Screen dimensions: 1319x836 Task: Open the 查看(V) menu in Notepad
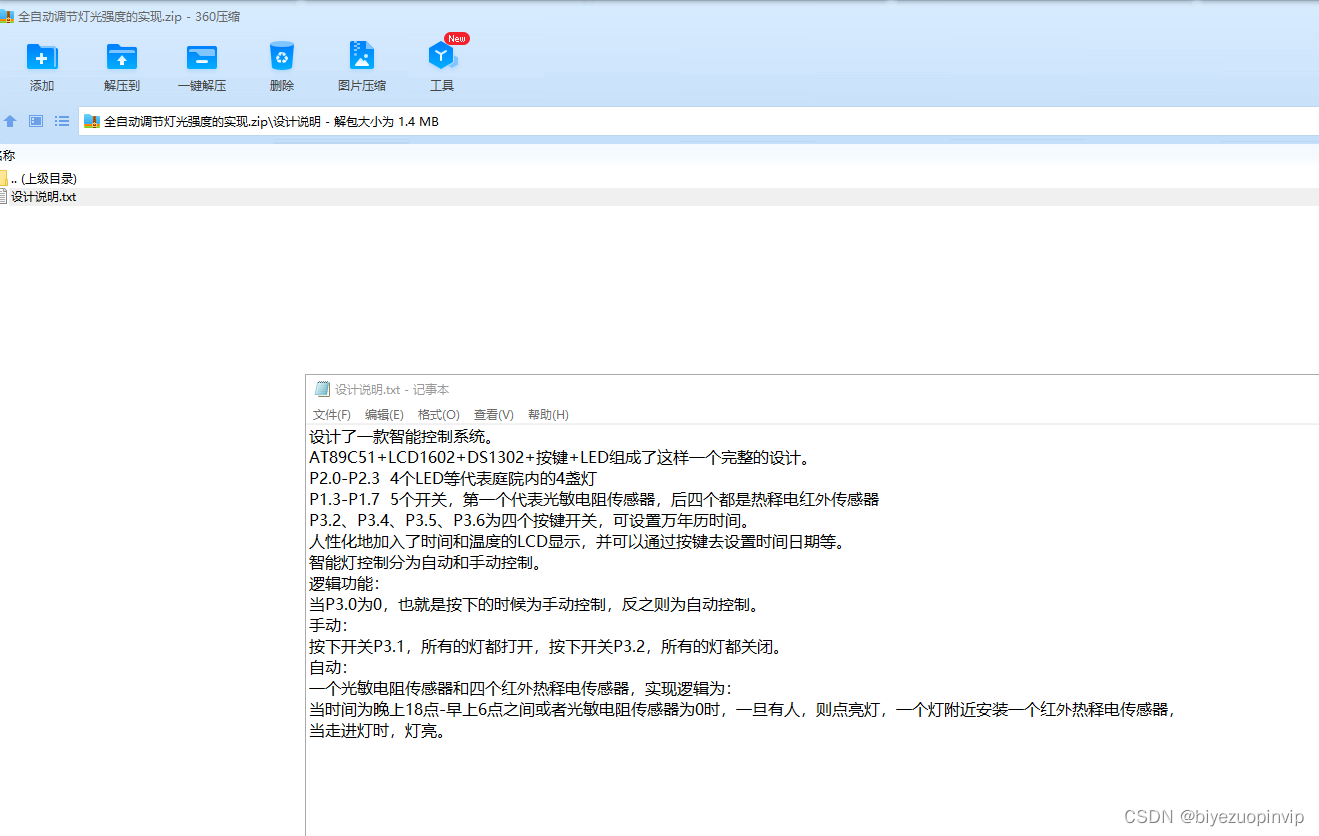tap(494, 414)
